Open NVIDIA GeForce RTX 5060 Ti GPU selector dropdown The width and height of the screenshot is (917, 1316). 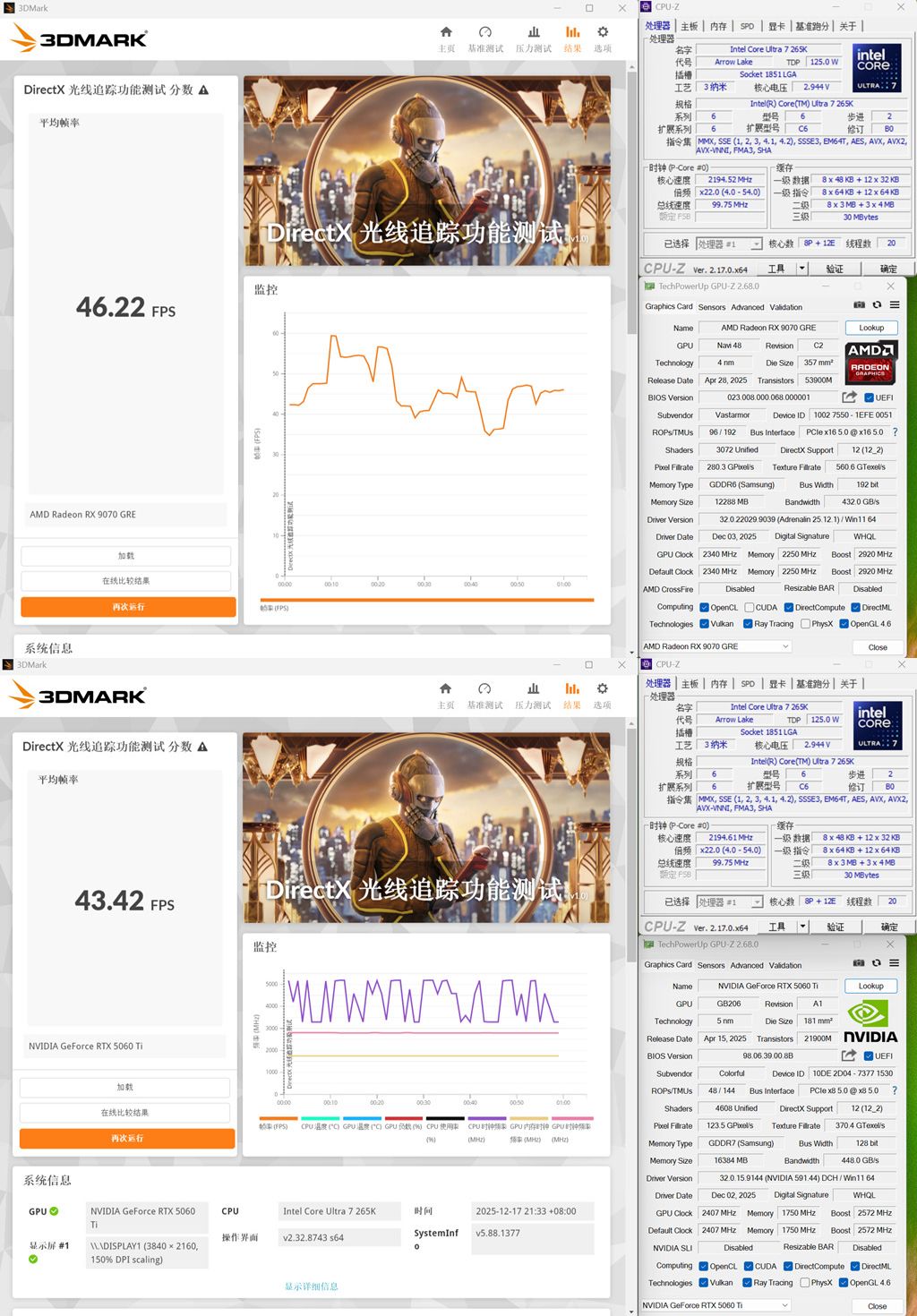pyautogui.click(x=716, y=1305)
